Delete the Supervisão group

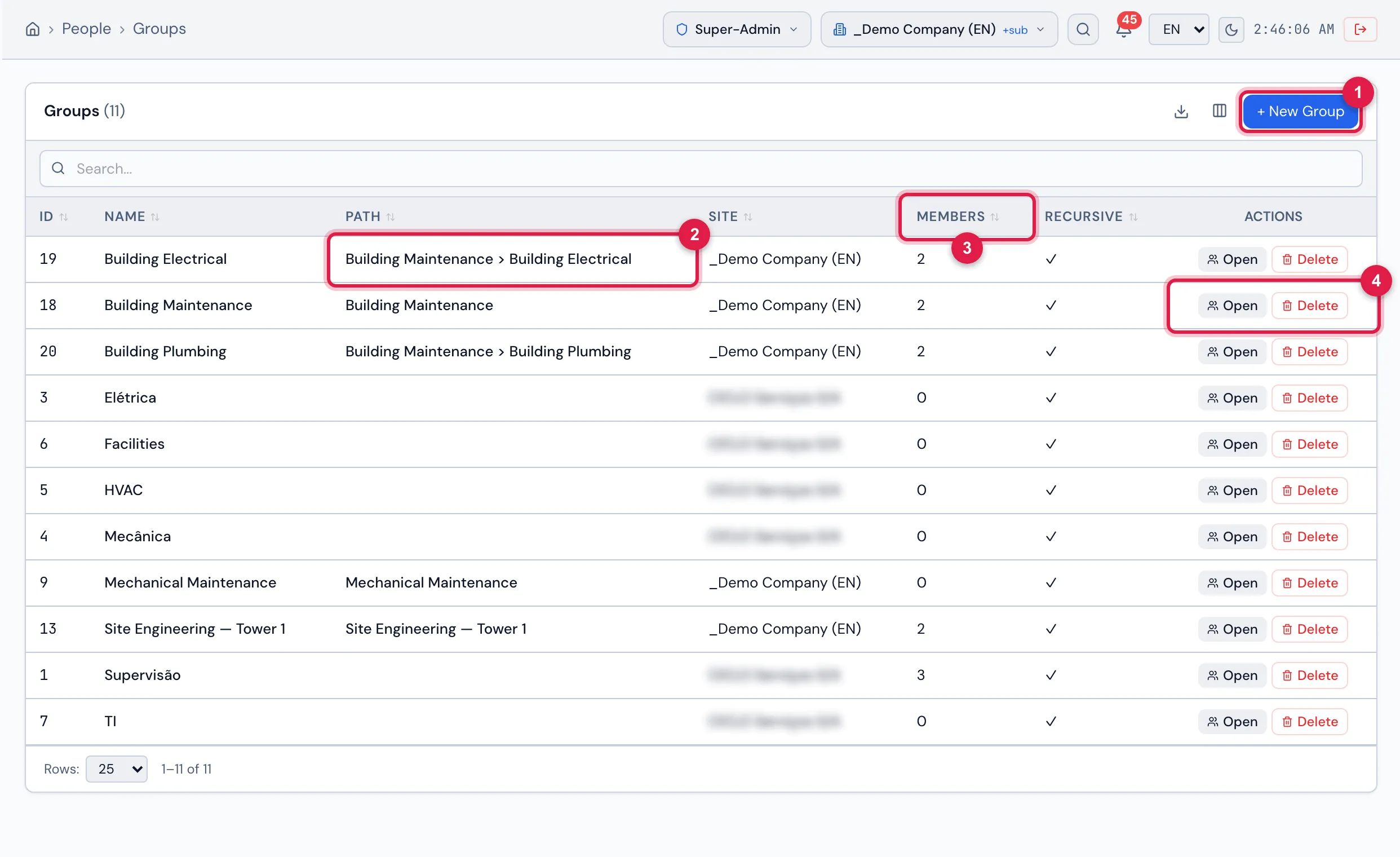(1310, 675)
